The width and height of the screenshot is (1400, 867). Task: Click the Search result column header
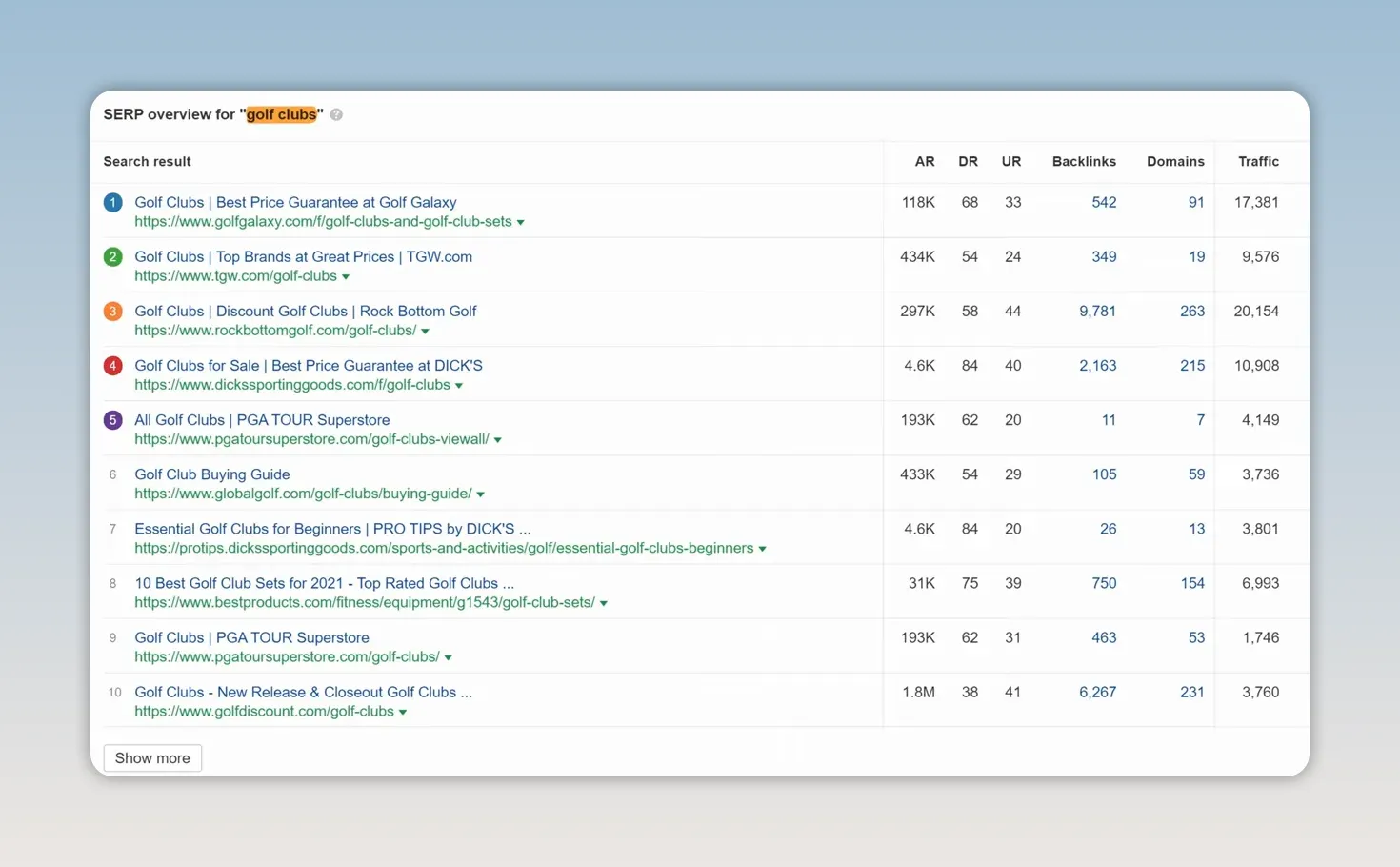click(x=147, y=161)
